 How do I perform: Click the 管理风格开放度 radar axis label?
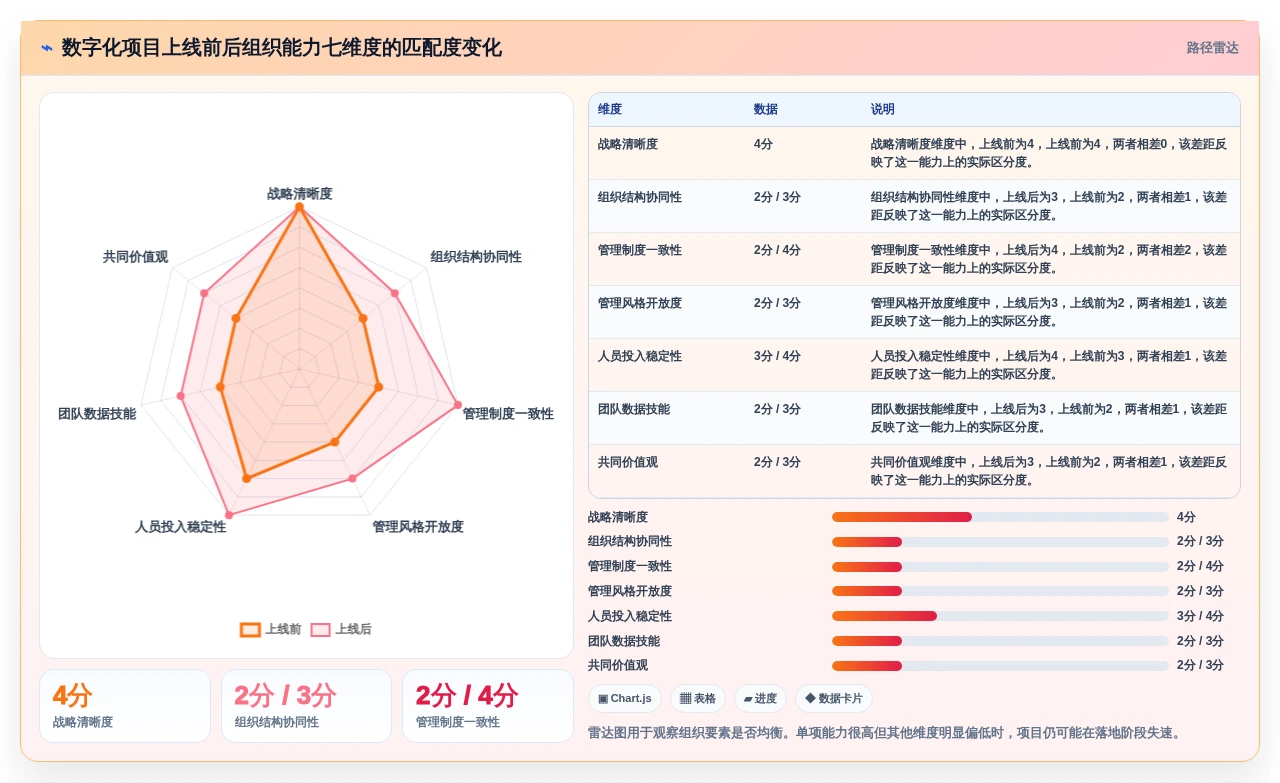[x=418, y=527]
